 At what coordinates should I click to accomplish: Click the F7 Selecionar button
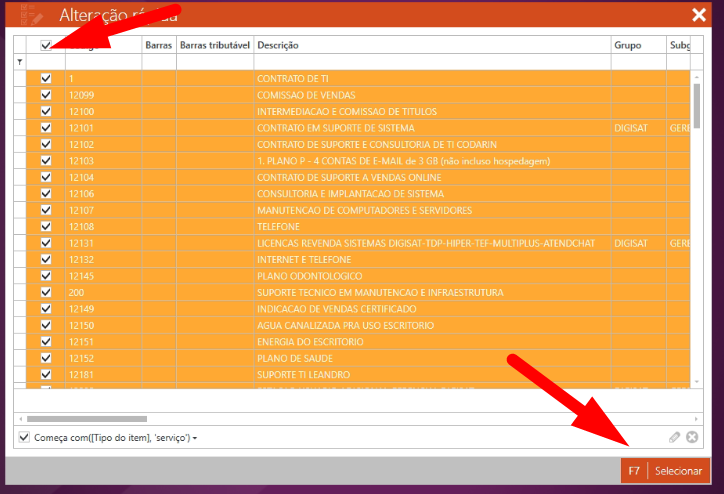tap(665, 470)
